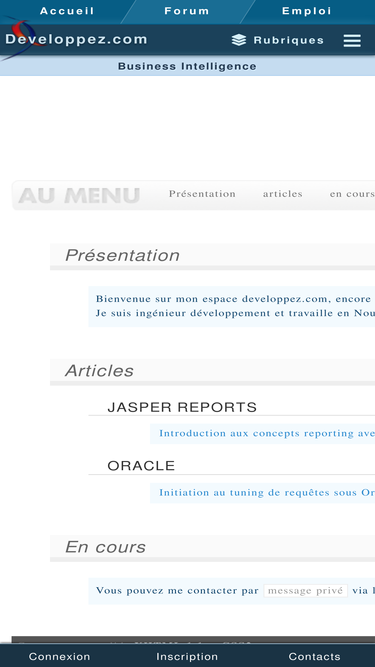Image resolution: width=375 pixels, height=667 pixels.
Task: Select articles in the AU MENU bar
Action: [283, 194]
